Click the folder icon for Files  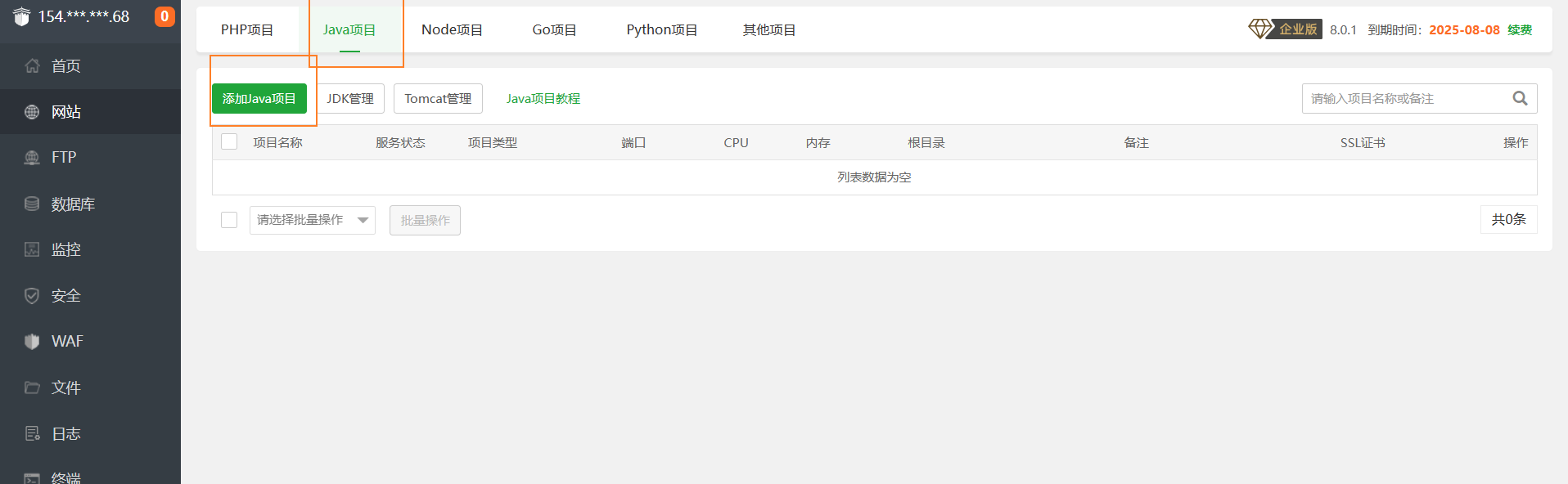32,388
